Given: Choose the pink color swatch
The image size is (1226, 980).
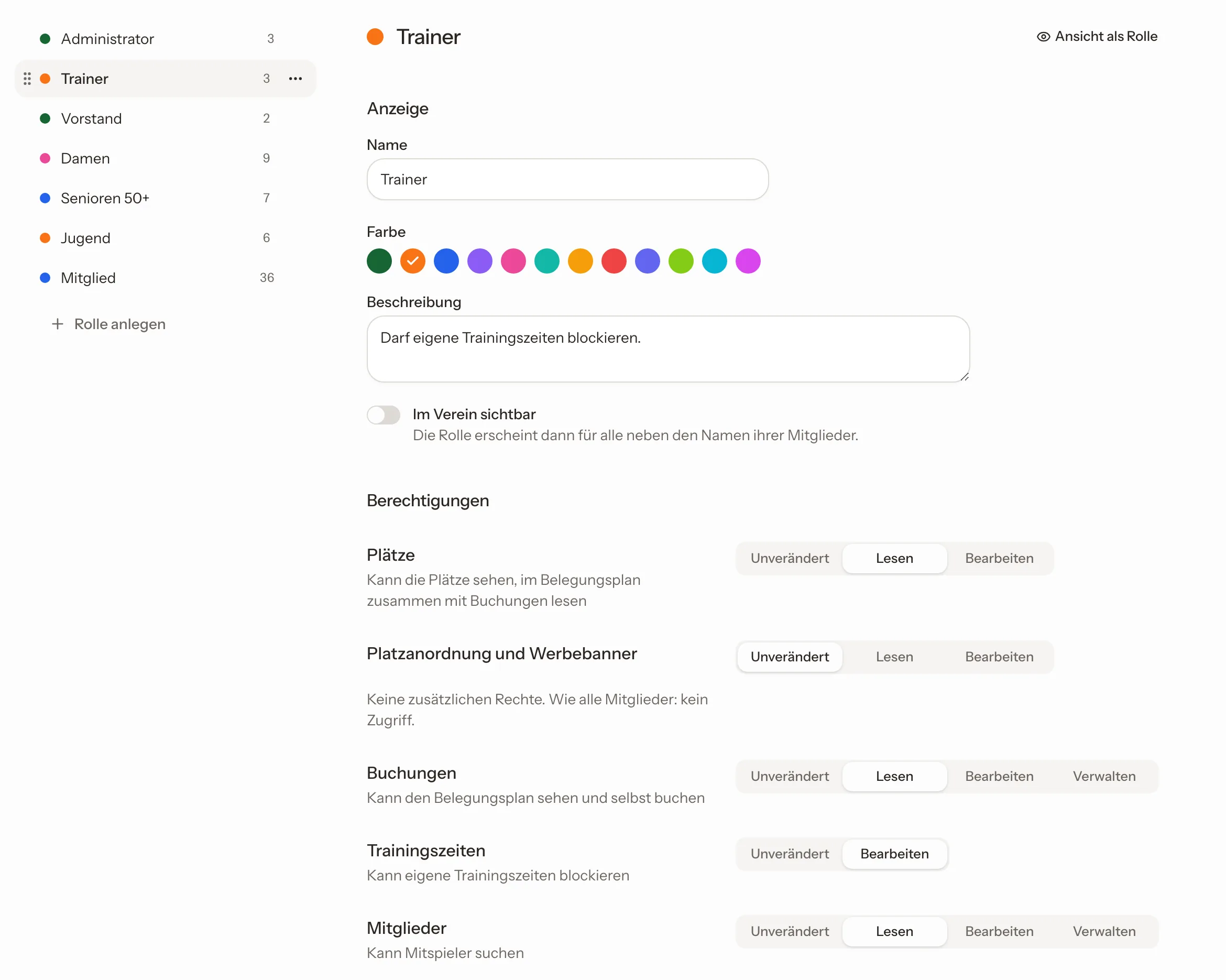Looking at the screenshot, I should tap(513, 261).
